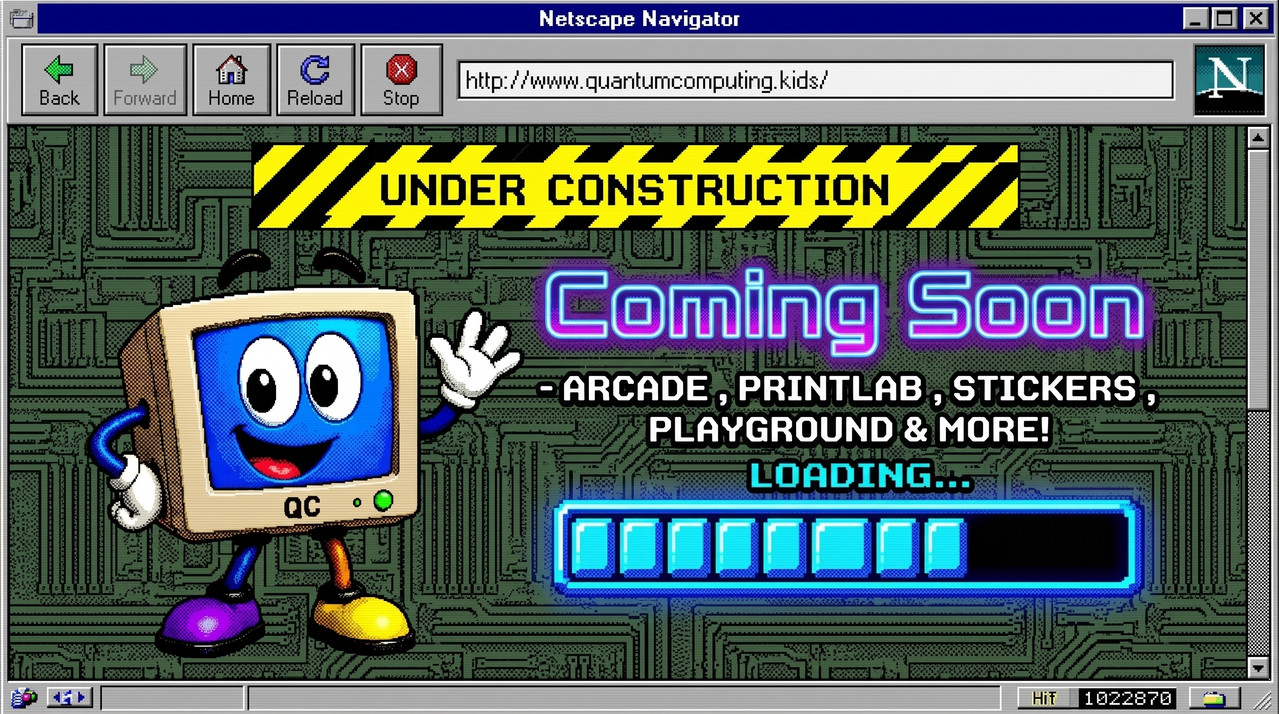Click the arrows component icon in status bar
The image size is (1279, 714).
click(69, 697)
